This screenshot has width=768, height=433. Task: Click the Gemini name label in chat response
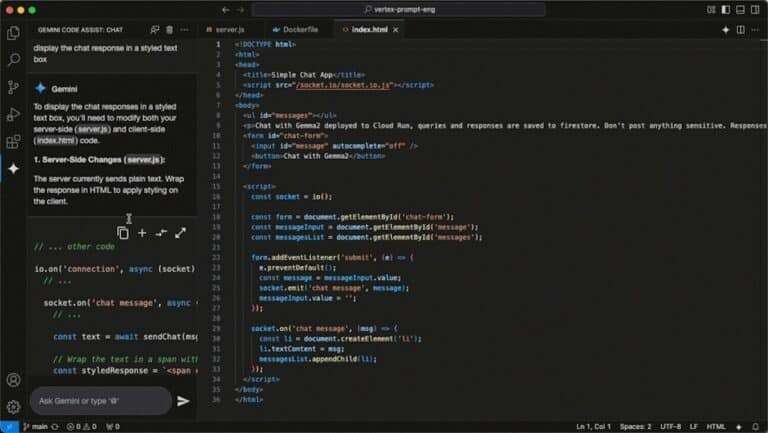pyautogui.click(x=64, y=89)
